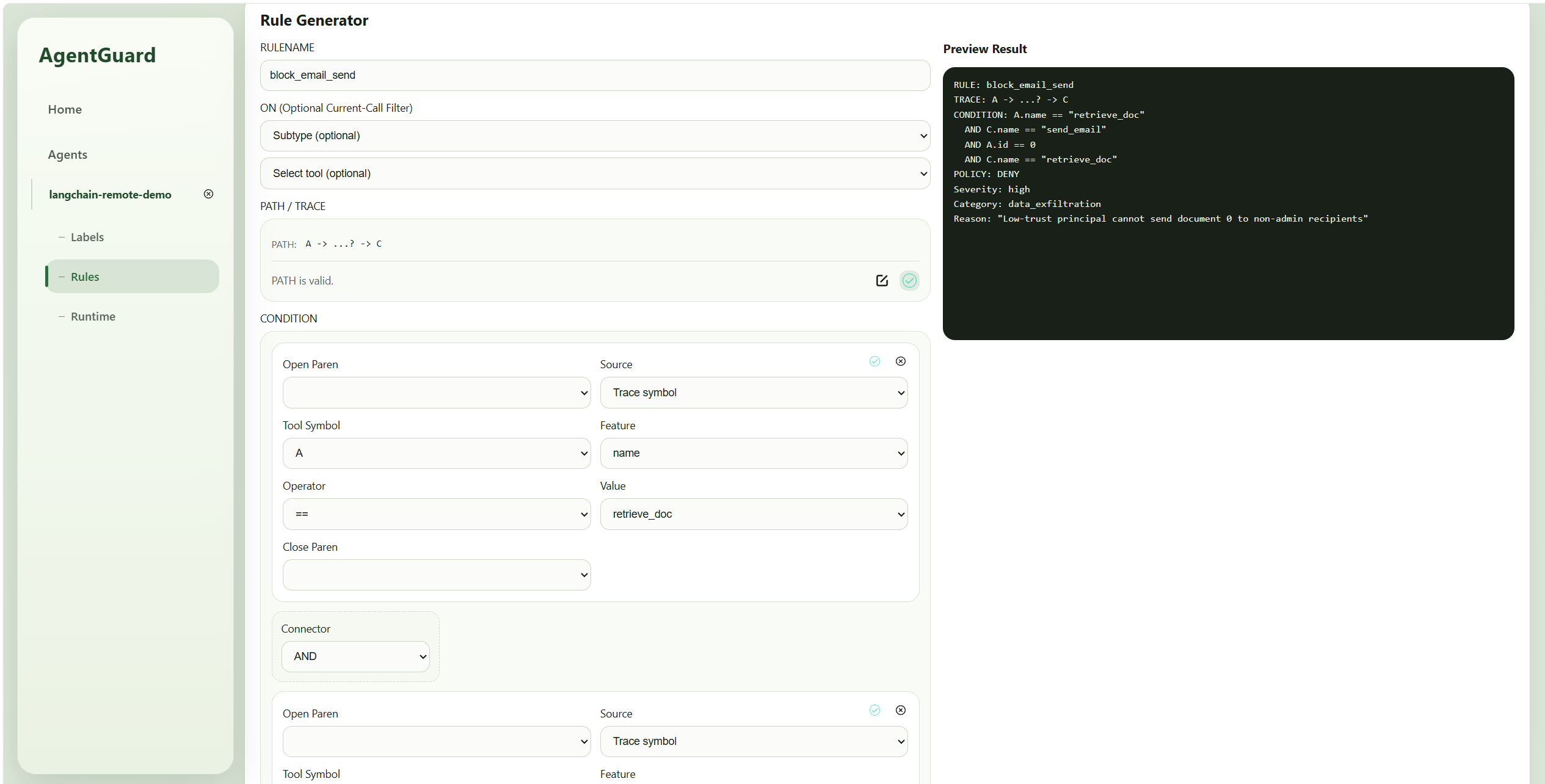Open the Value dropdown showing retrieve_doc
The image size is (1545, 784).
point(754,514)
